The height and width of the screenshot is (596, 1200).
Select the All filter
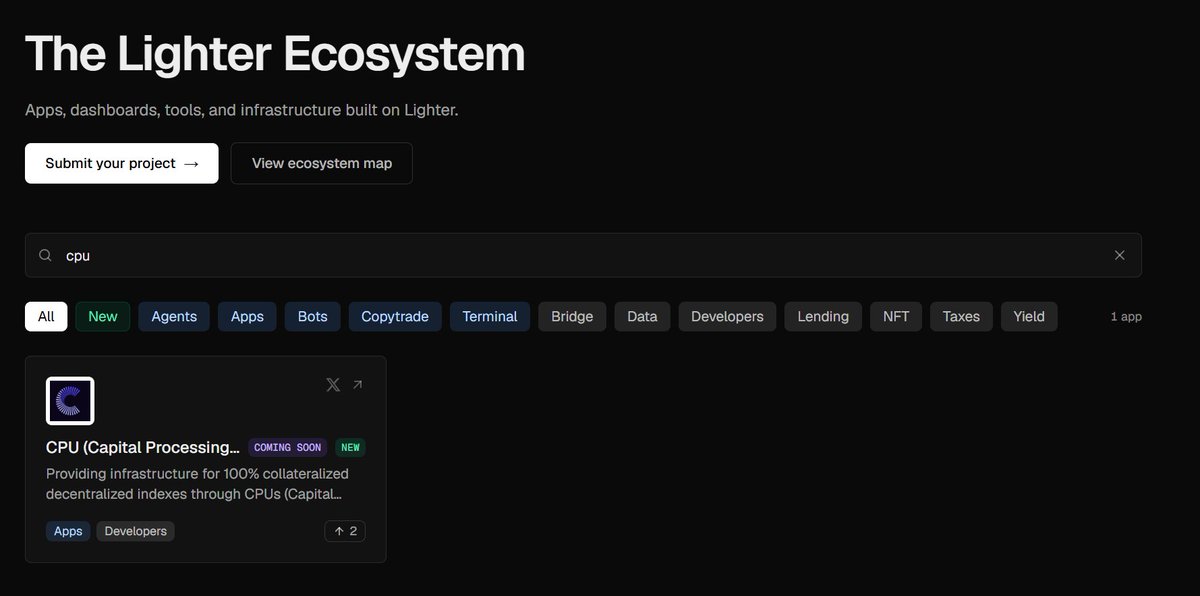click(x=46, y=316)
